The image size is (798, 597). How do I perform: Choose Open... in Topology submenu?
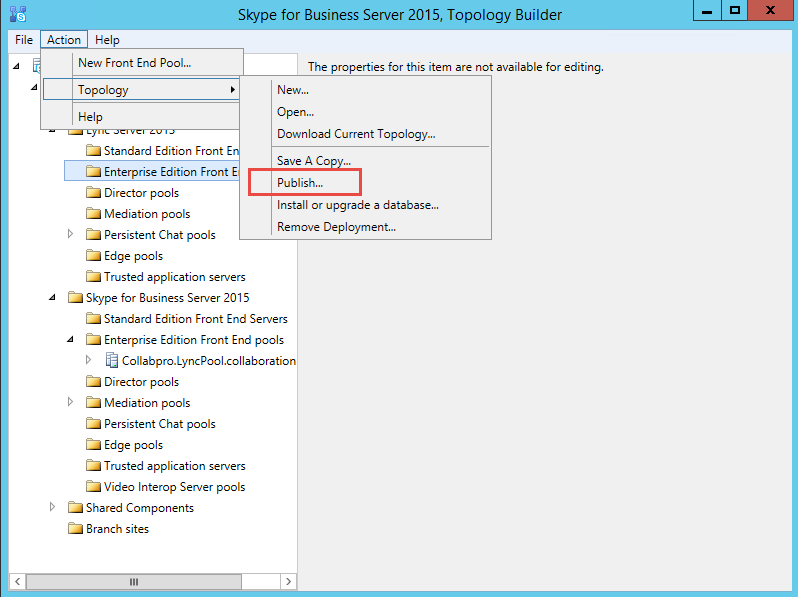pyautogui.click(x=365, y=112)
